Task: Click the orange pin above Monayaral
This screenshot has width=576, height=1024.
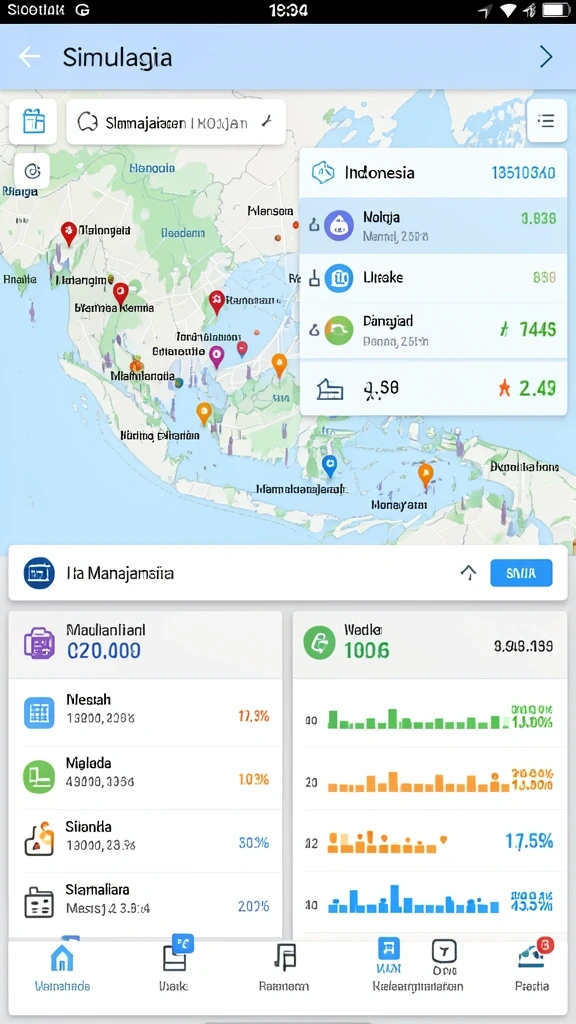Action: pyautogui.click(x=425, y=475)
